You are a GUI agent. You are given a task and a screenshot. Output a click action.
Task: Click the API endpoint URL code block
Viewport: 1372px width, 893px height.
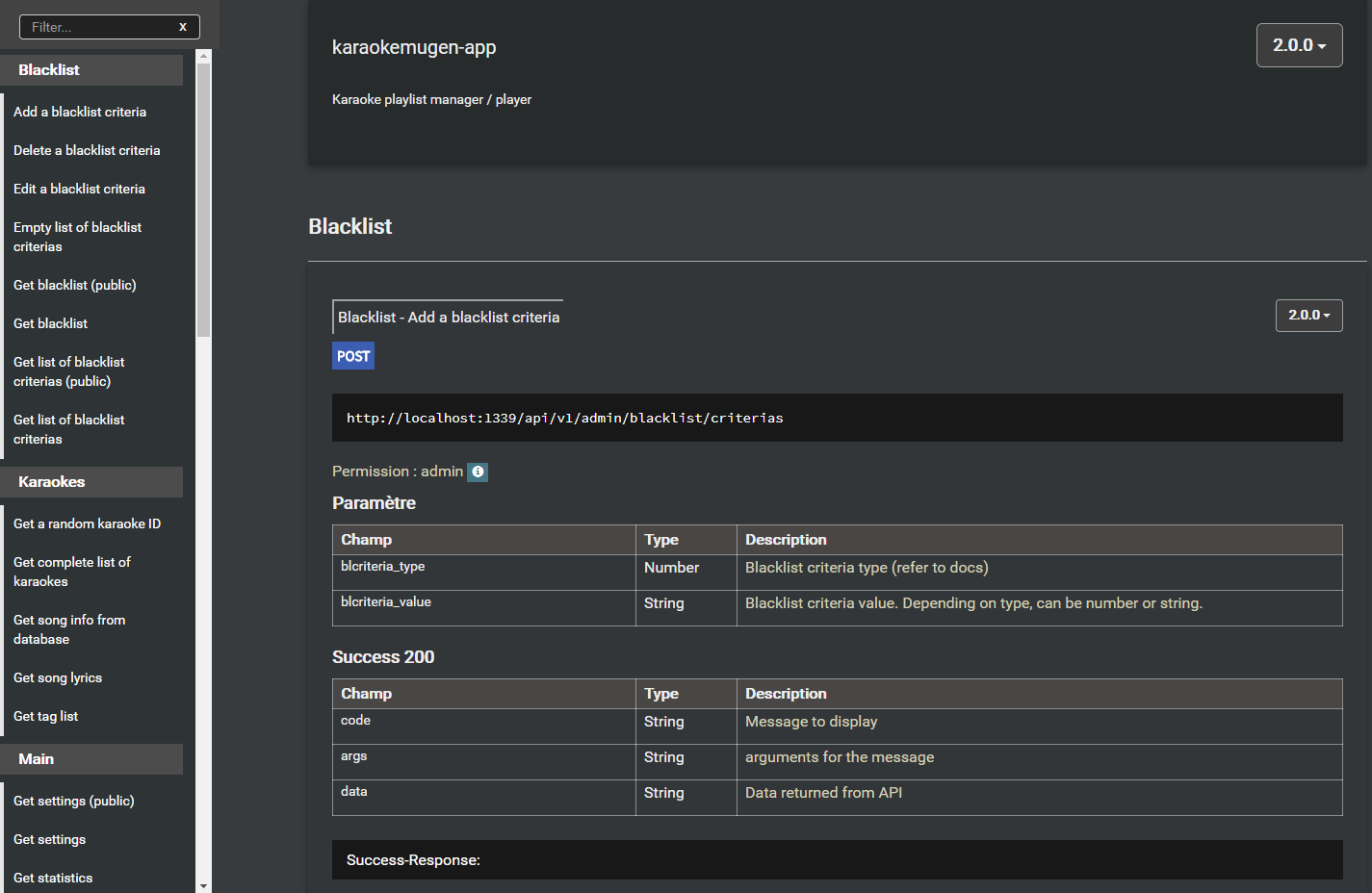click(x=837, y=418)
